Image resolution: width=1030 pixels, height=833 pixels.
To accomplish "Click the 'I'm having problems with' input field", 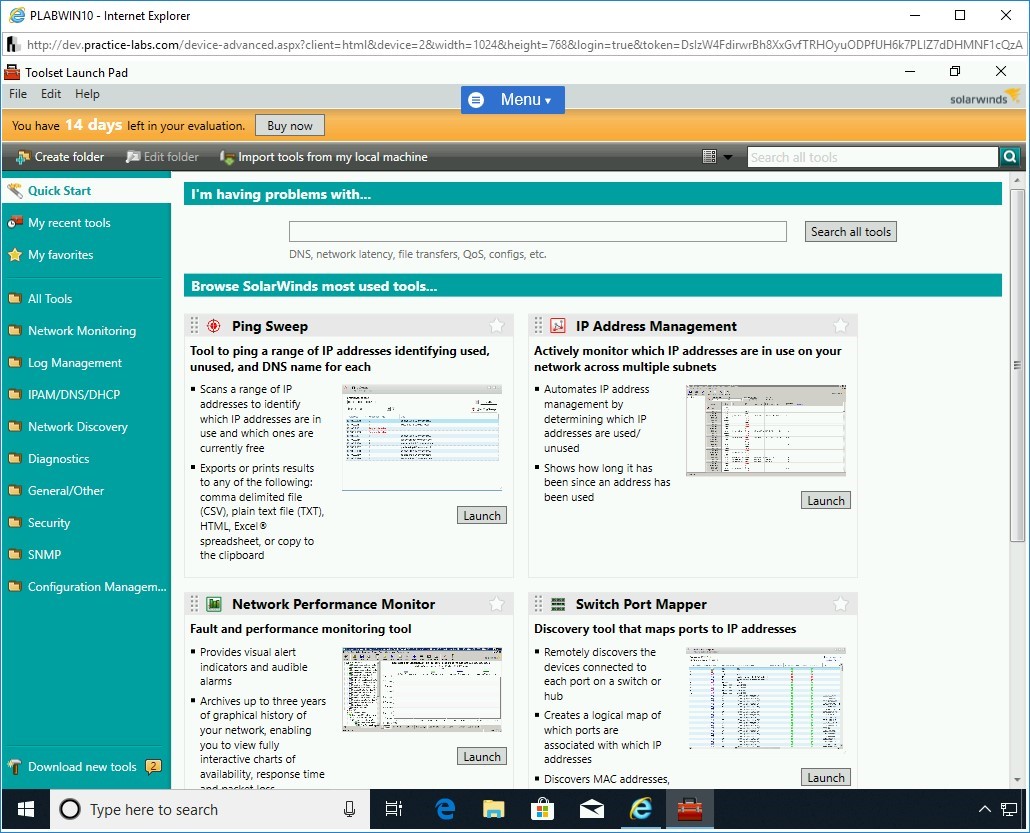I will point(537,232).
